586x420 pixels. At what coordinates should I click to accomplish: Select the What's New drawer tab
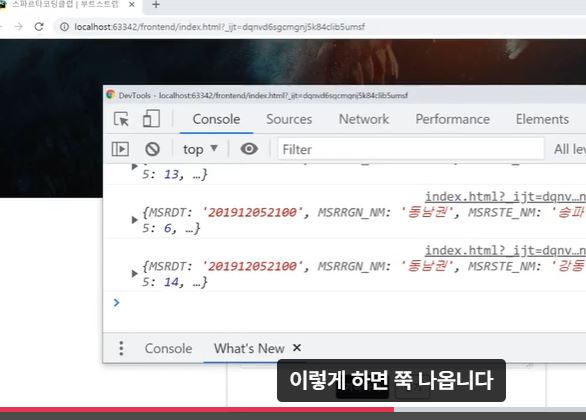249,348
